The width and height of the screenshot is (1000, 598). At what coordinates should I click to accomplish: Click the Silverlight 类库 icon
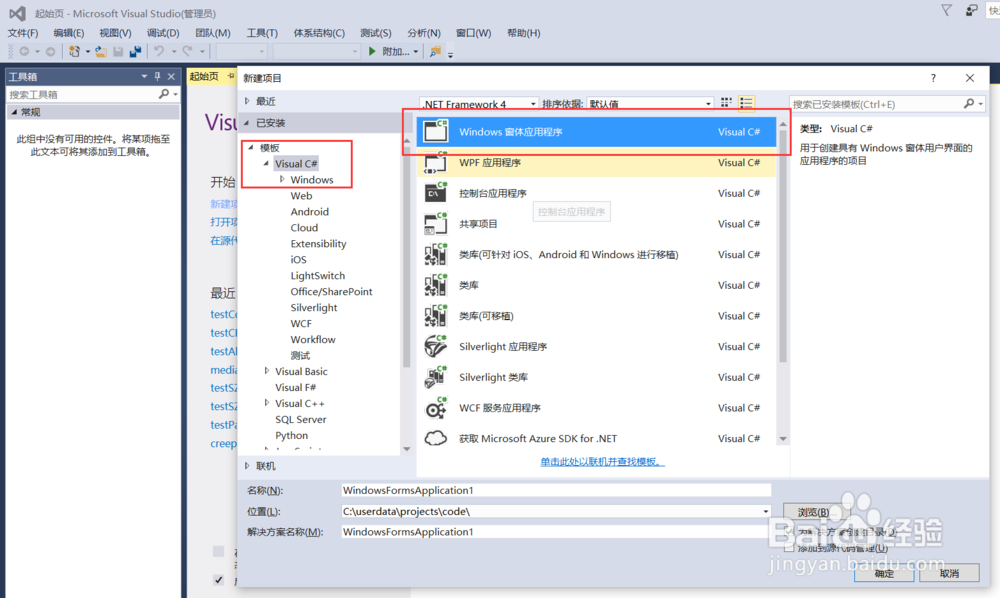click(x=436, y=377)
